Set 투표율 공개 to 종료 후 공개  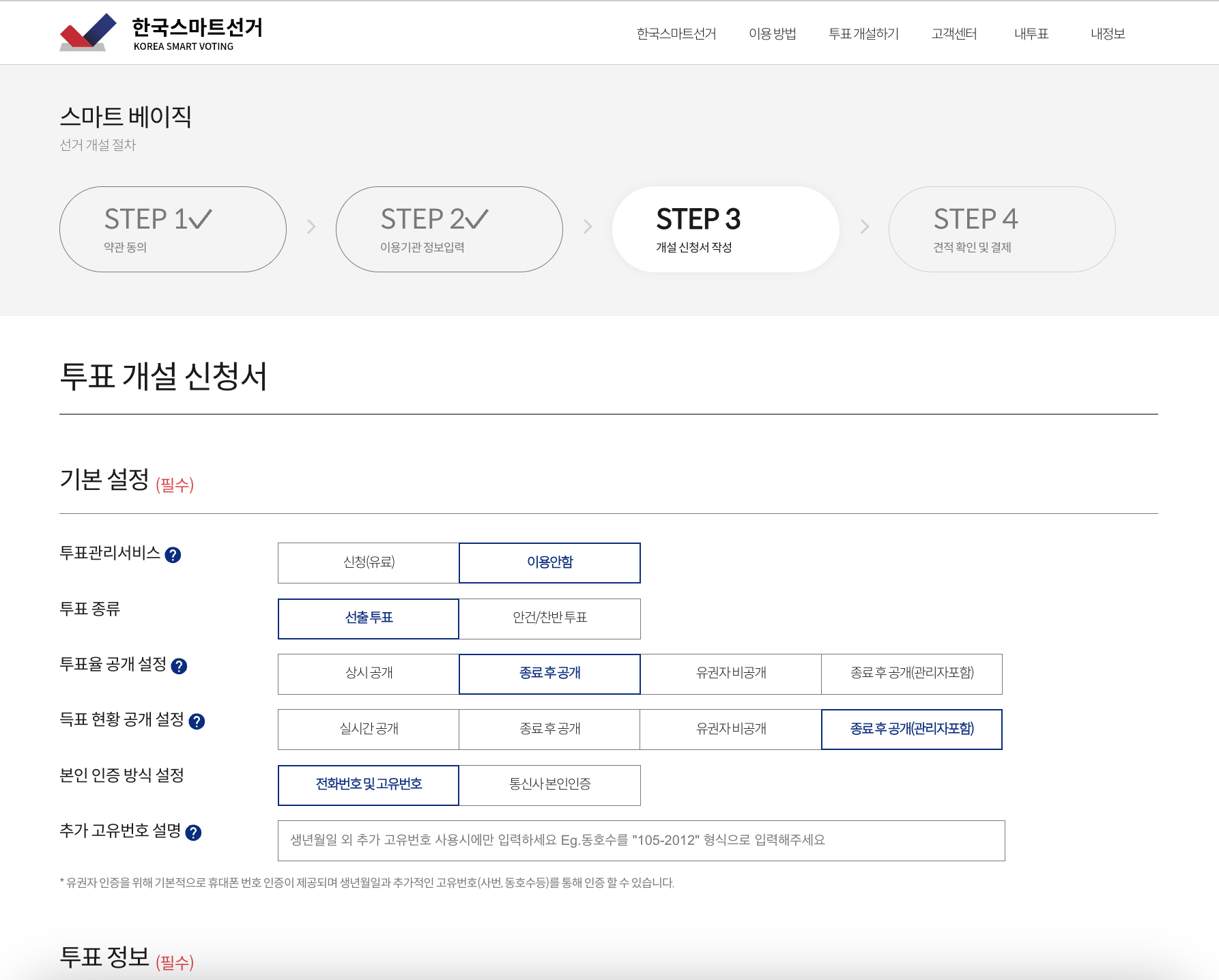[x=550, y=674]
